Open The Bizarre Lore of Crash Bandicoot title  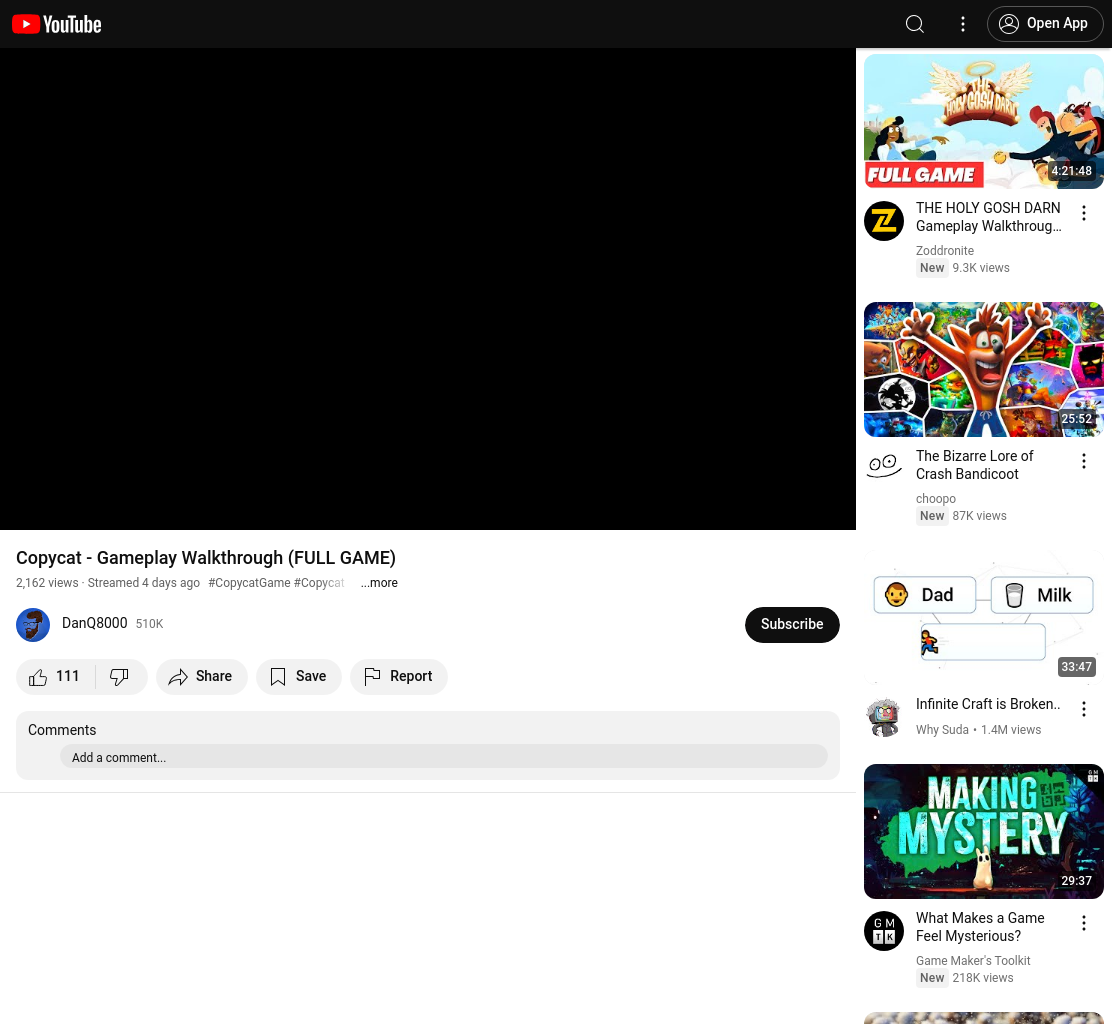pos(974,465)
